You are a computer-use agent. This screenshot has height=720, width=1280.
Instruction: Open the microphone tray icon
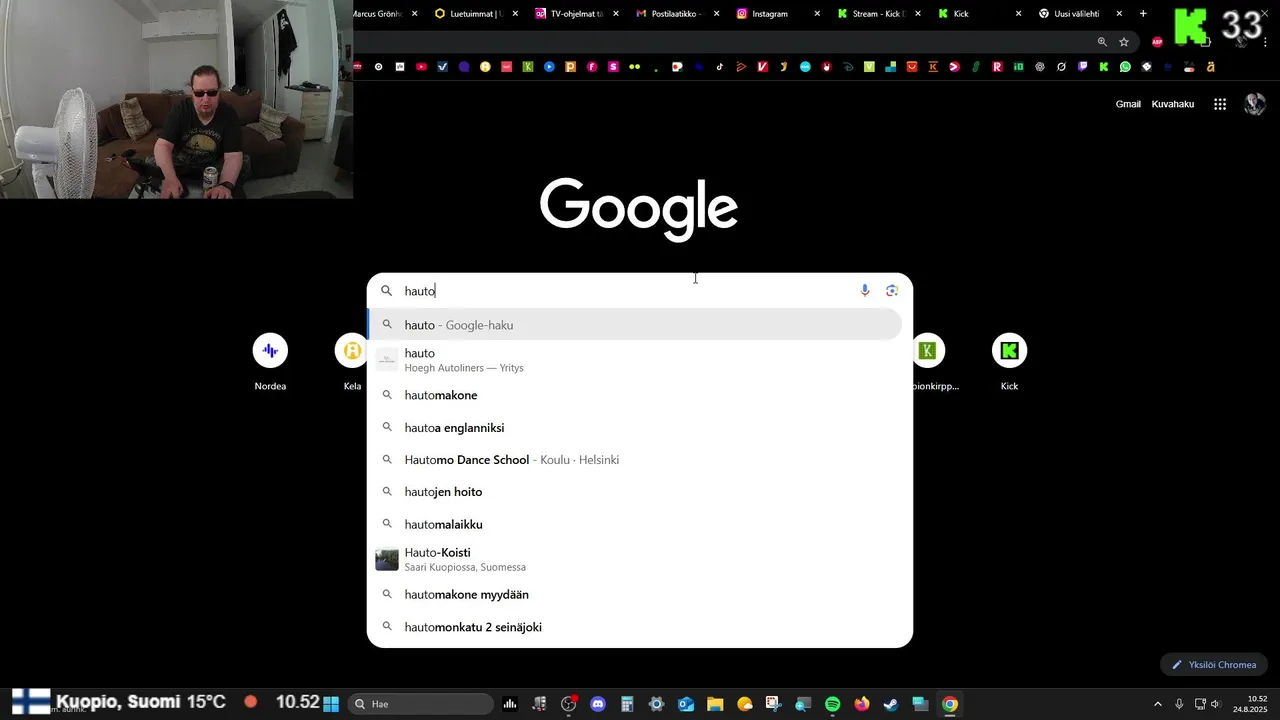pos(1179,704)
